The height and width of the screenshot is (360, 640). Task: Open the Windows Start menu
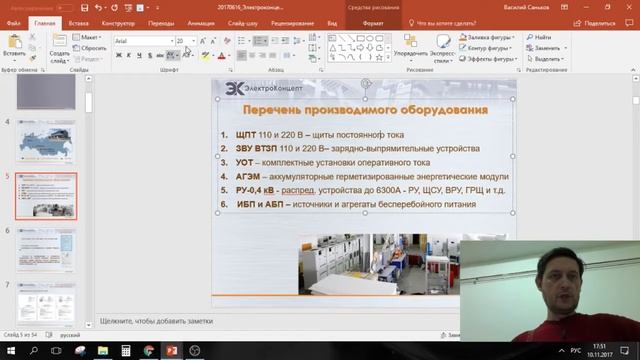[x=11, y=351]
